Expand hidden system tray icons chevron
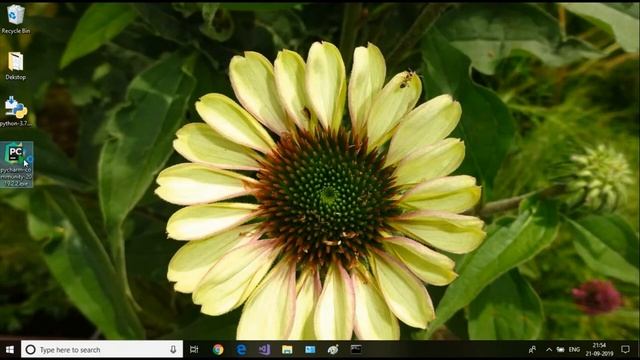640x360 pixels. 549,349
